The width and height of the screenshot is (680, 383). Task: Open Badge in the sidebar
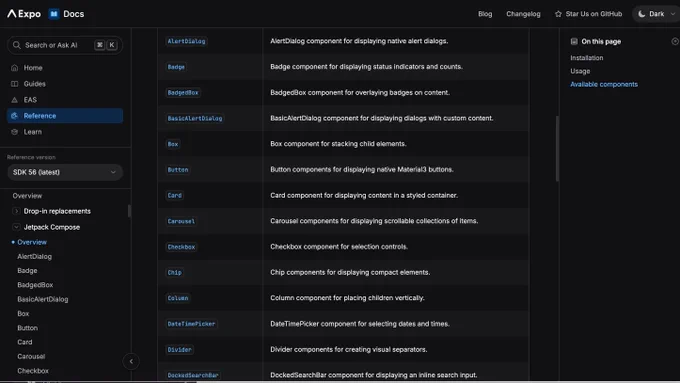27,271
